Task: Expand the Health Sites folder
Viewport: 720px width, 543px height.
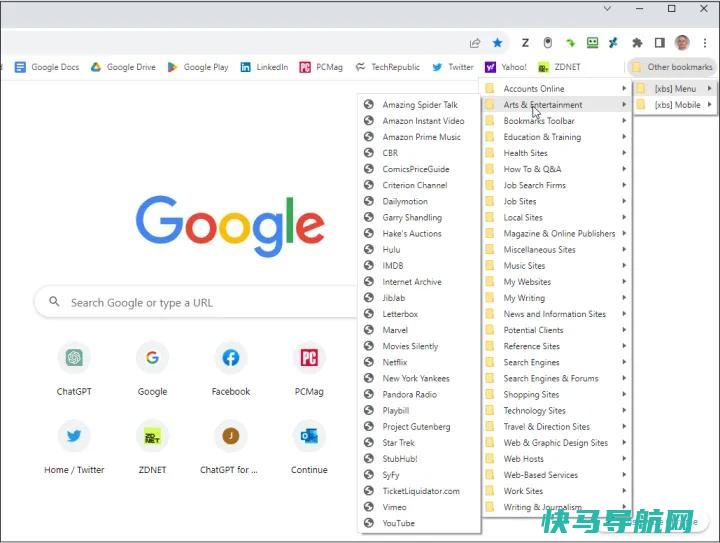Action: point(556,153)
